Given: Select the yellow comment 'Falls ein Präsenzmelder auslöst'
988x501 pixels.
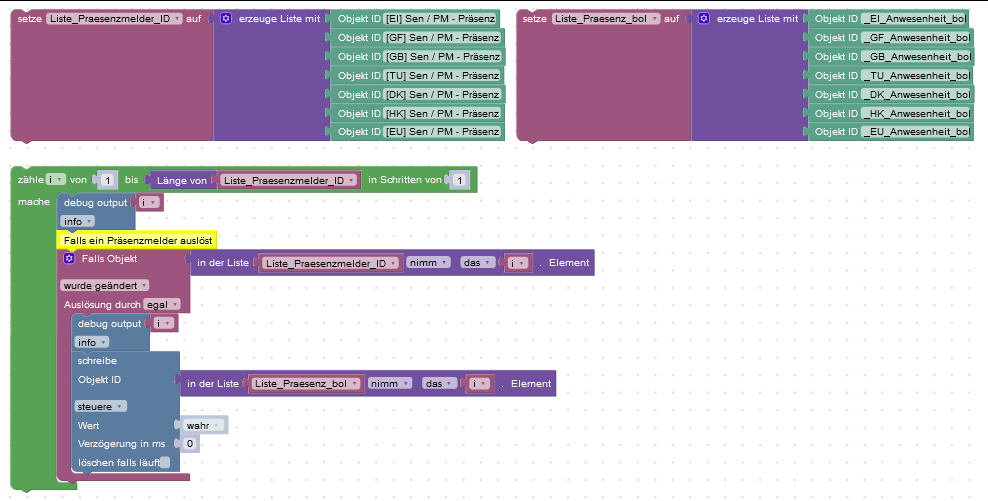Looking at the screenshot, I should pyautogui.click(x=137, y=240).
